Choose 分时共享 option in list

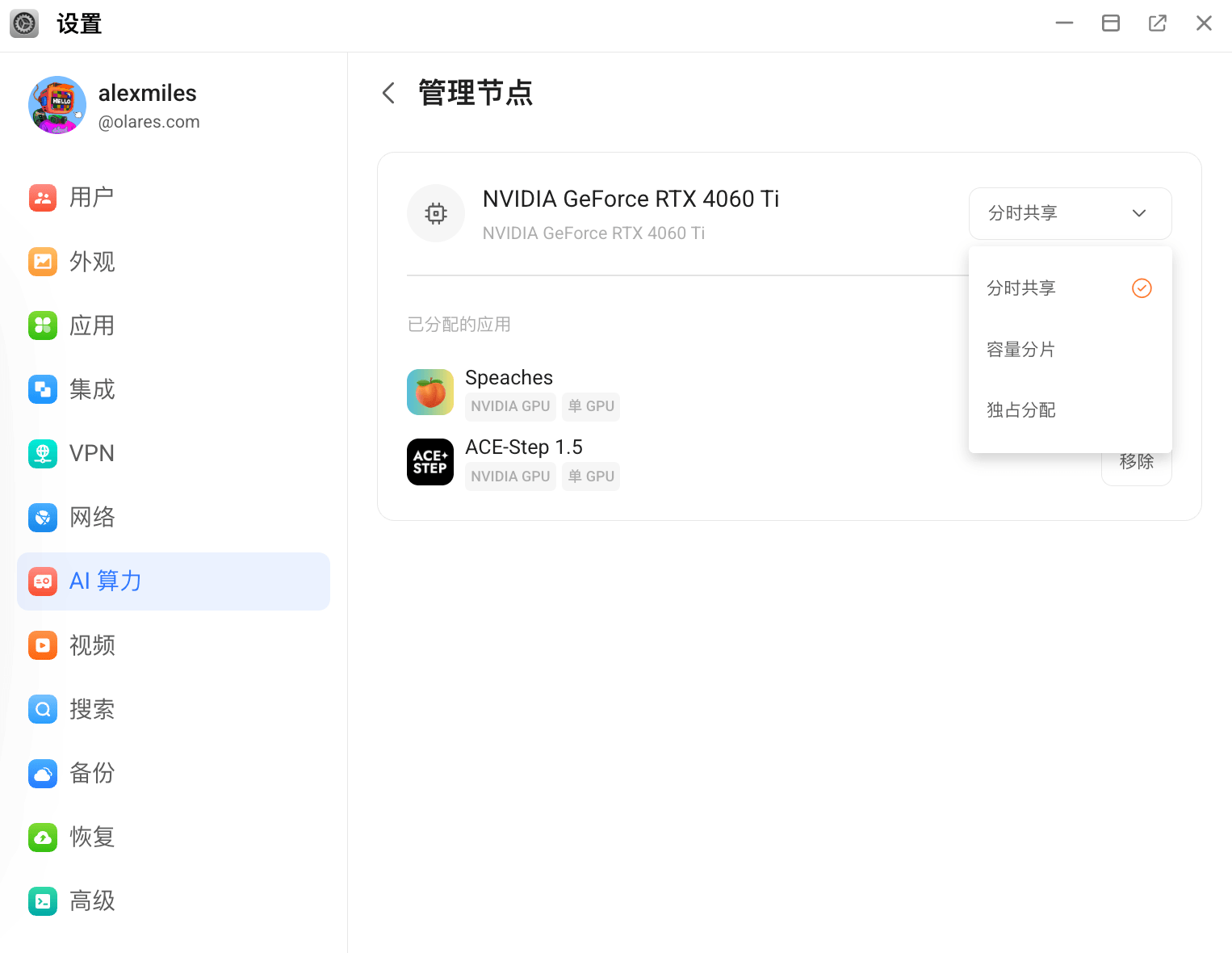(x=1071, y=288)
